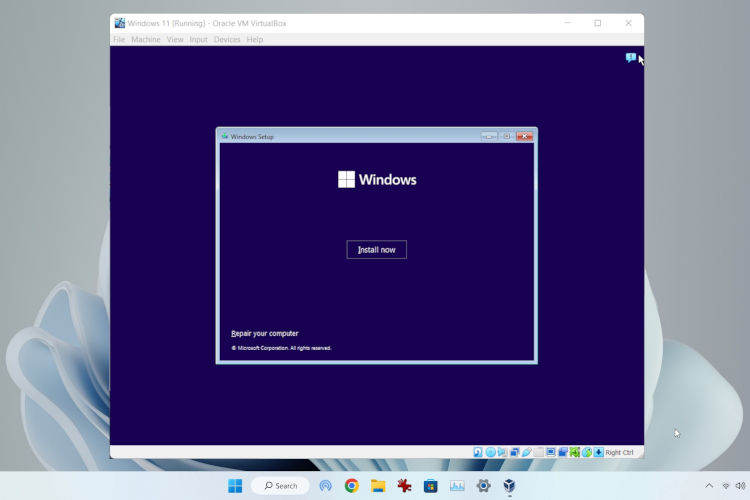Click the display settings status icon
The height and width of the screenshot is (500, 750).
[x=551, y=452]
